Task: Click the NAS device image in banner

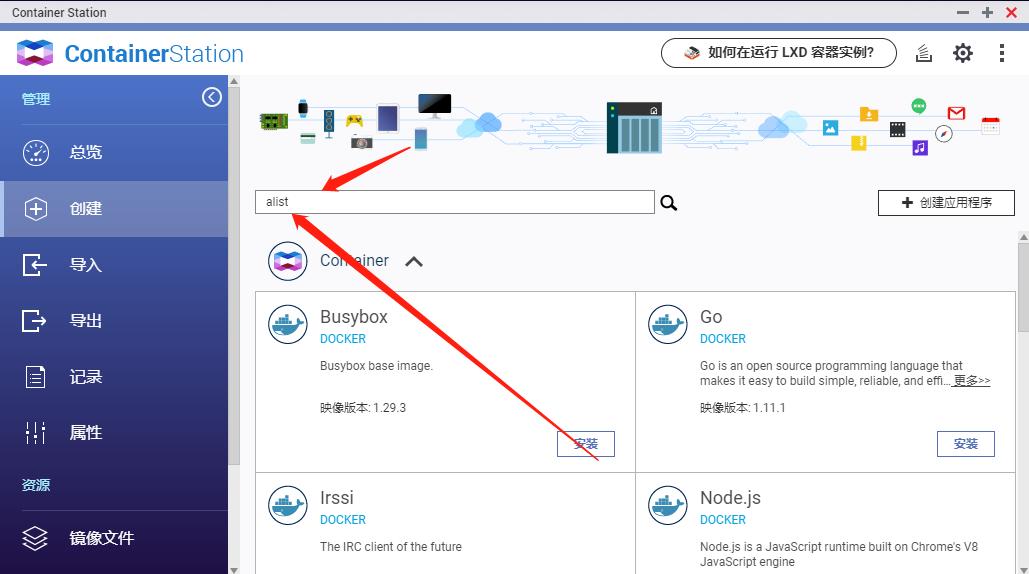Action: point(634,127)
